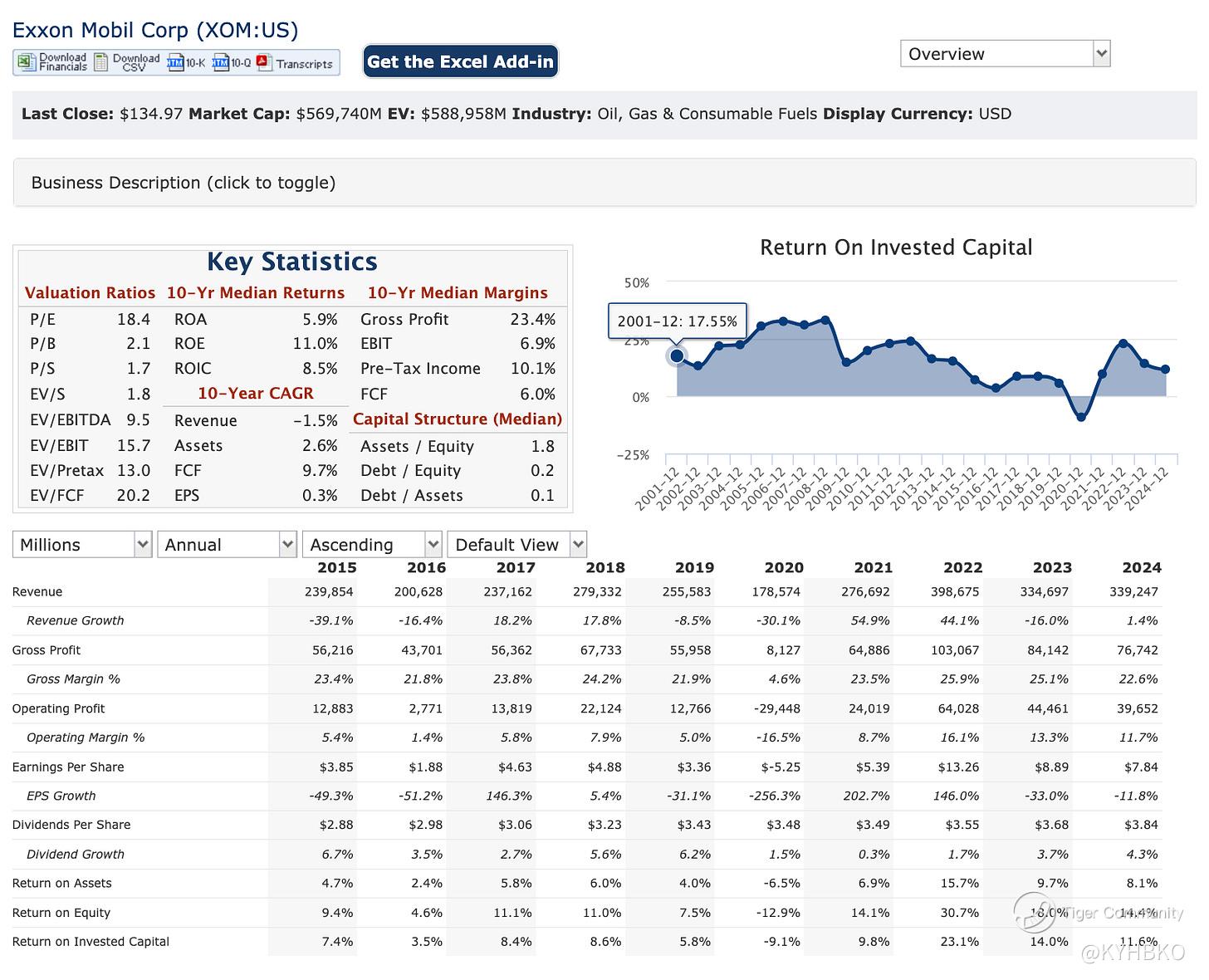The height and width of the screenshot is (980, 1209).
Task: Click the Dividends Per Share row label
Action: tap(71, 825)
